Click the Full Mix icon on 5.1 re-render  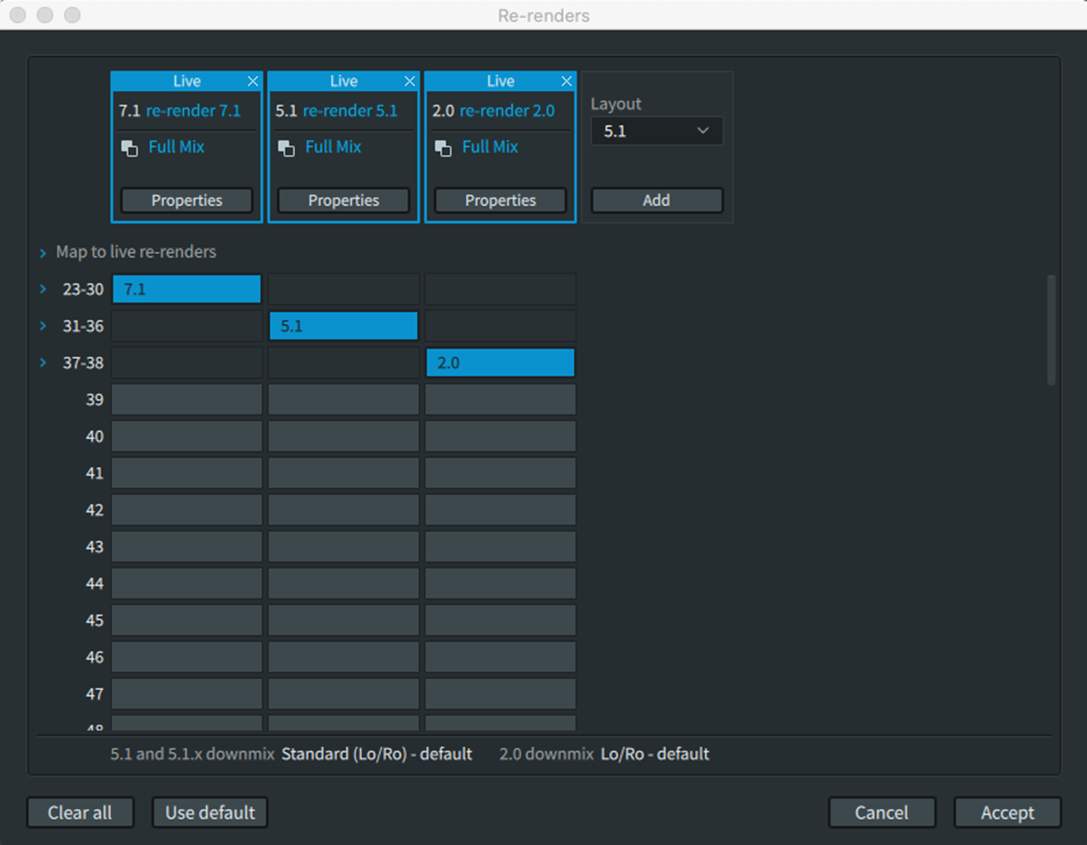[287, 148]
